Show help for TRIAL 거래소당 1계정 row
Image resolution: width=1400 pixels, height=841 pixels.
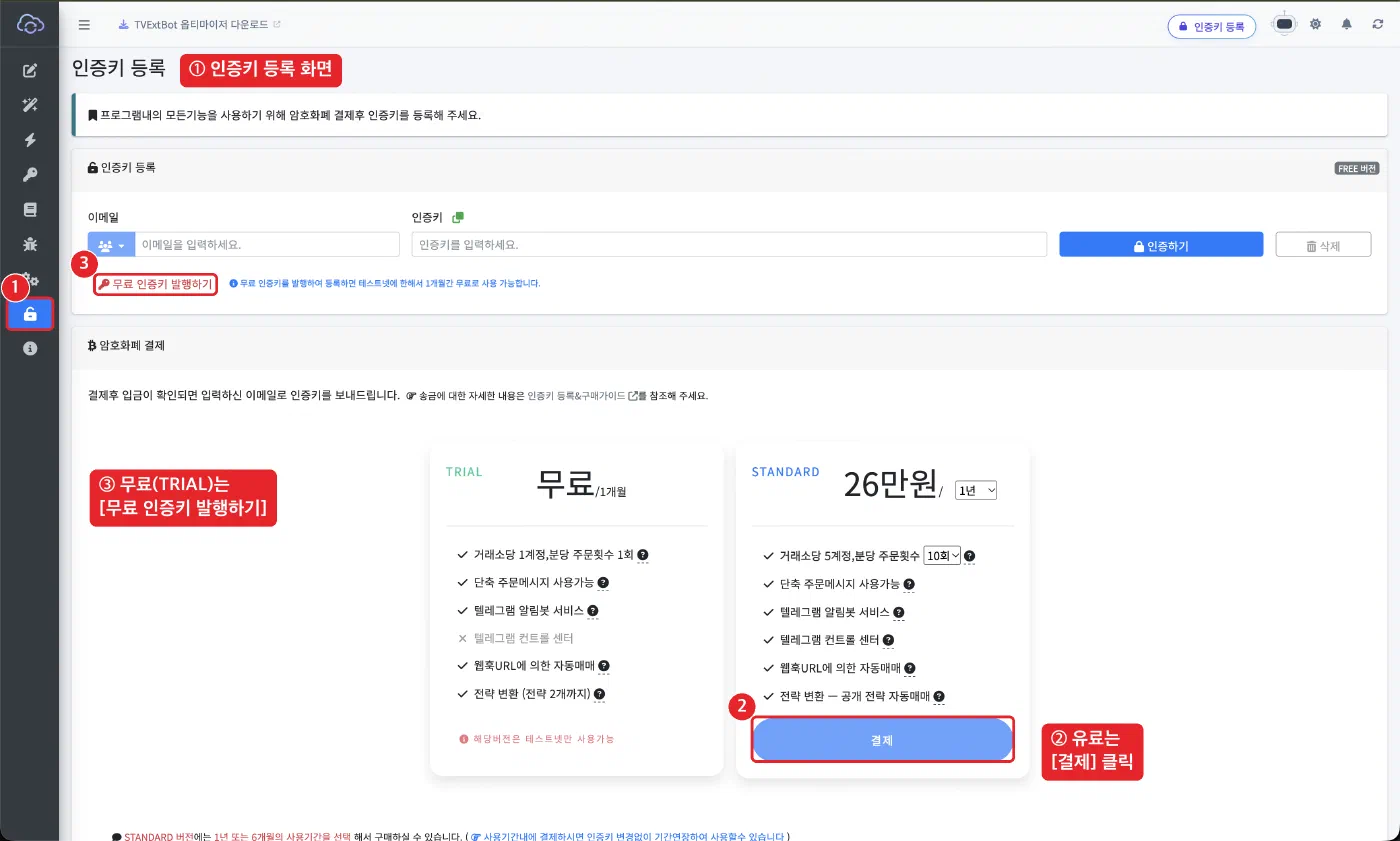[x=643, y=555]
